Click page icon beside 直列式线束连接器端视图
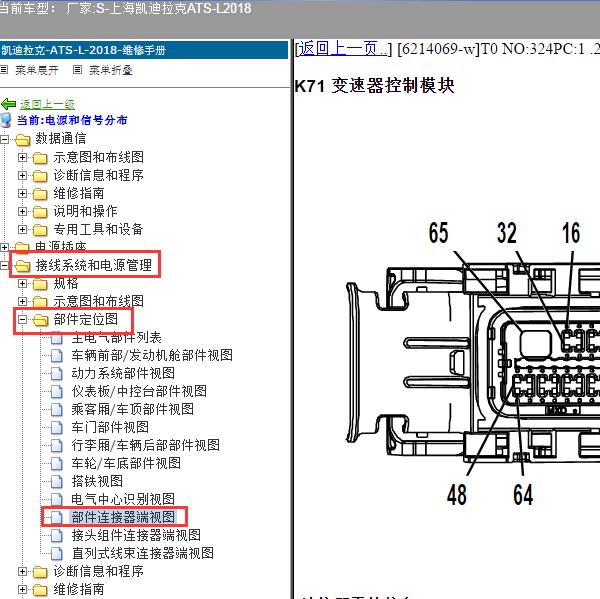600x599 pixels. 57,553
